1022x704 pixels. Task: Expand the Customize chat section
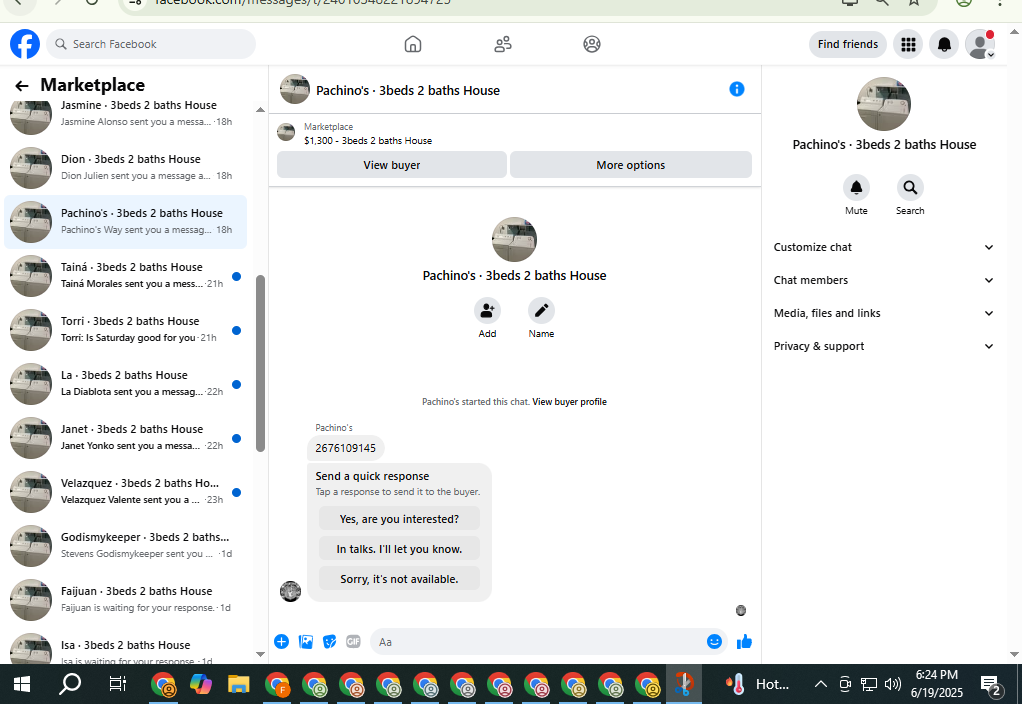click(x=884, y=247)
